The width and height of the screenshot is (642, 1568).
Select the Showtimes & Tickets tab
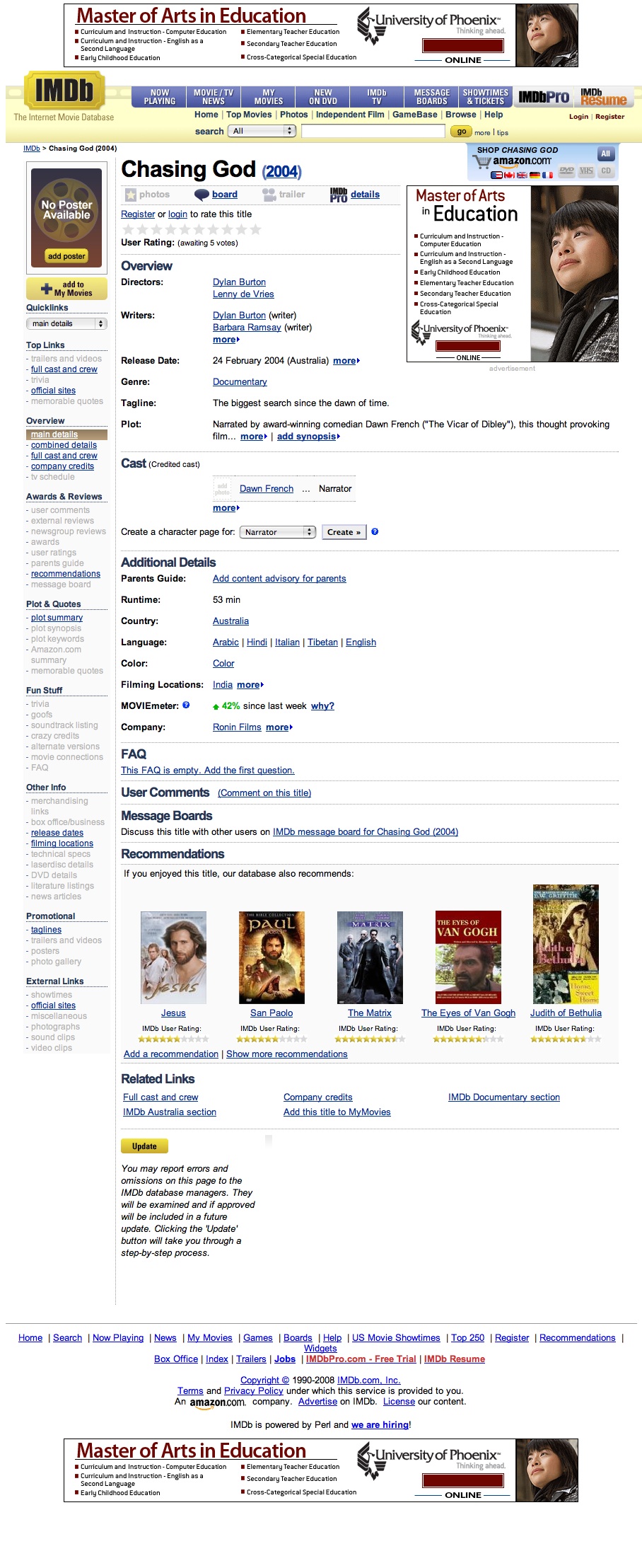pyautogui.click(x=485, y=97)
